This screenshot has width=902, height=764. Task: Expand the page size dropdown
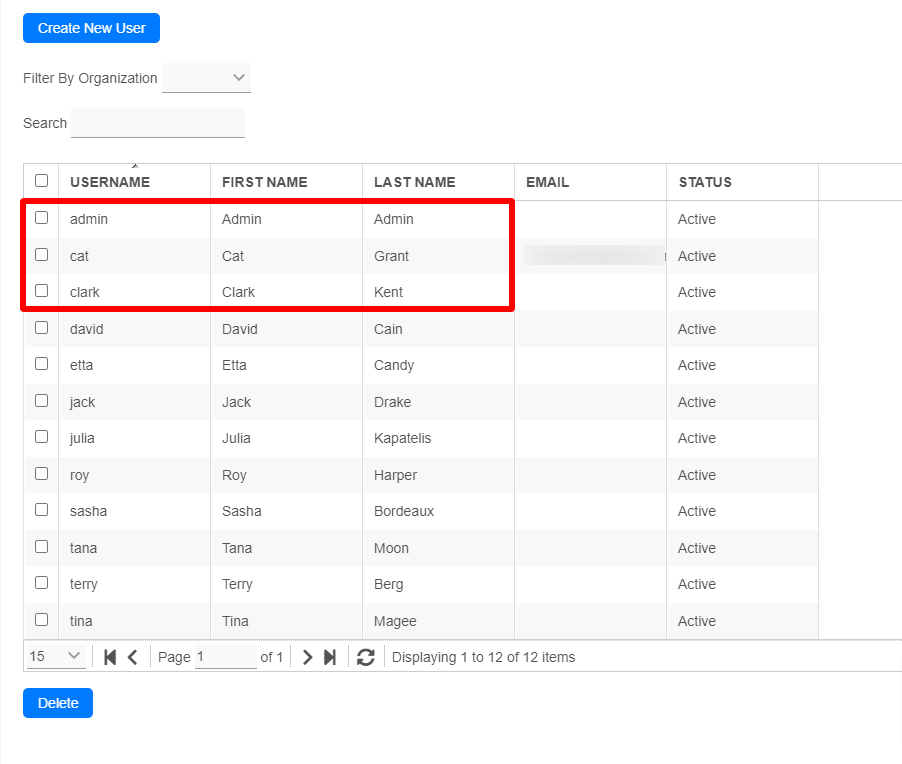tap(56, 657)
